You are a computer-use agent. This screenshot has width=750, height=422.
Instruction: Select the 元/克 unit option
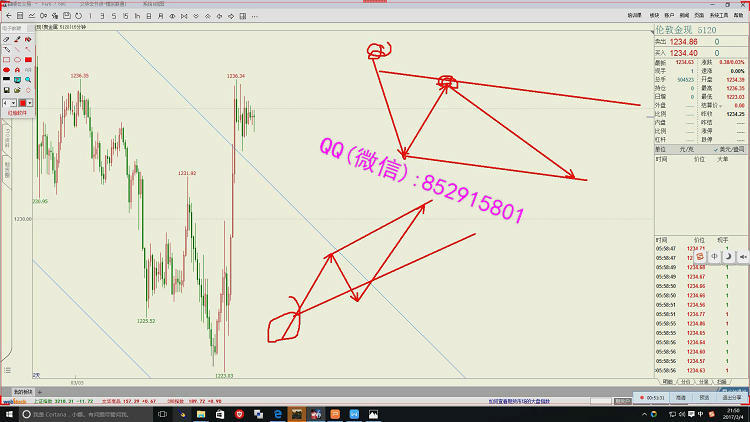pyautogui.click(x=687, y=149)
